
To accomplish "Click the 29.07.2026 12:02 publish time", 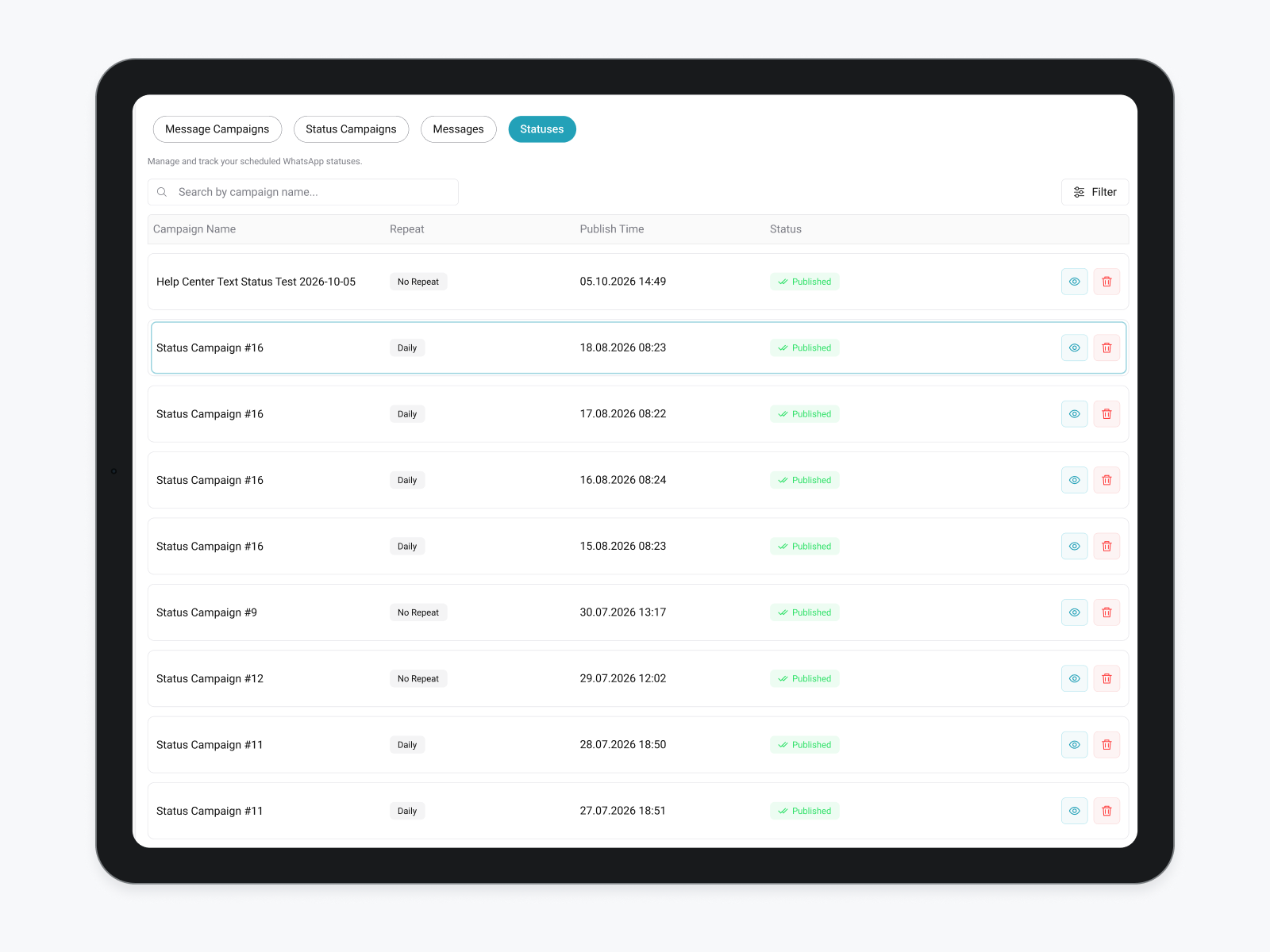I will pyautogui.click(x=623, y=678).
